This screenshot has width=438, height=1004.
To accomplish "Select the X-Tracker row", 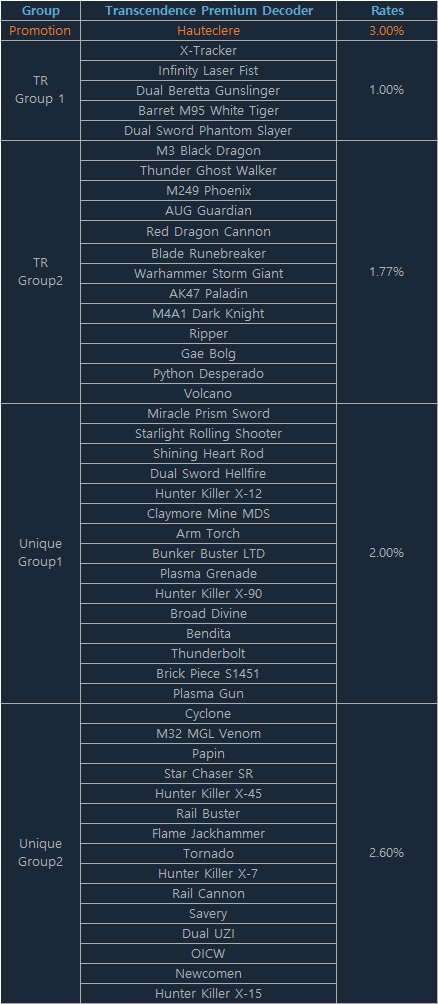I will [x=209, y=51].
